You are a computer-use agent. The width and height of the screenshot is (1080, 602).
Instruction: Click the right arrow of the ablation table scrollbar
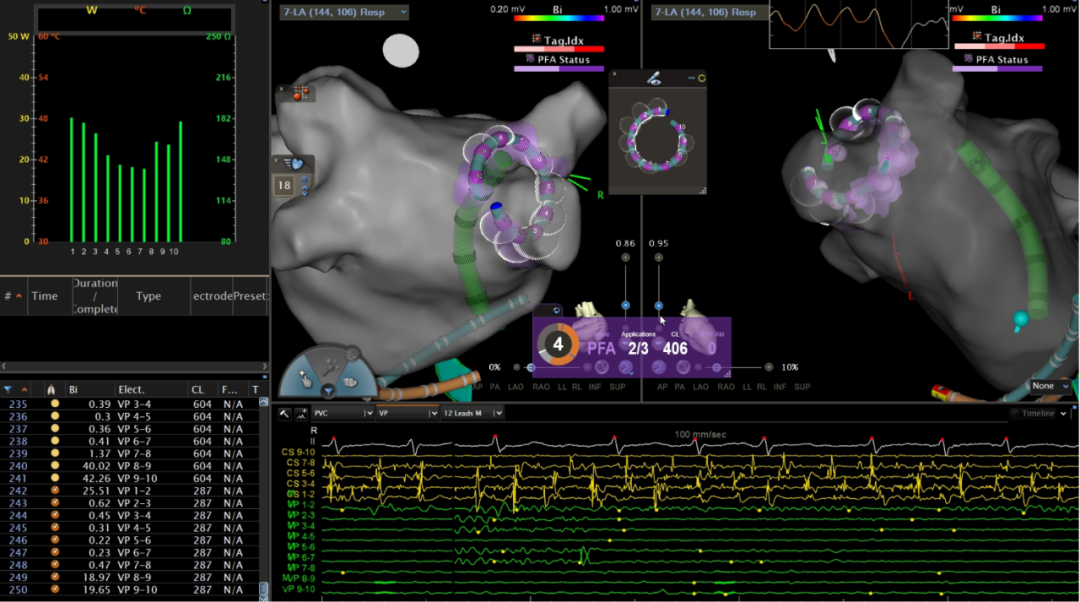click(264, 366)
